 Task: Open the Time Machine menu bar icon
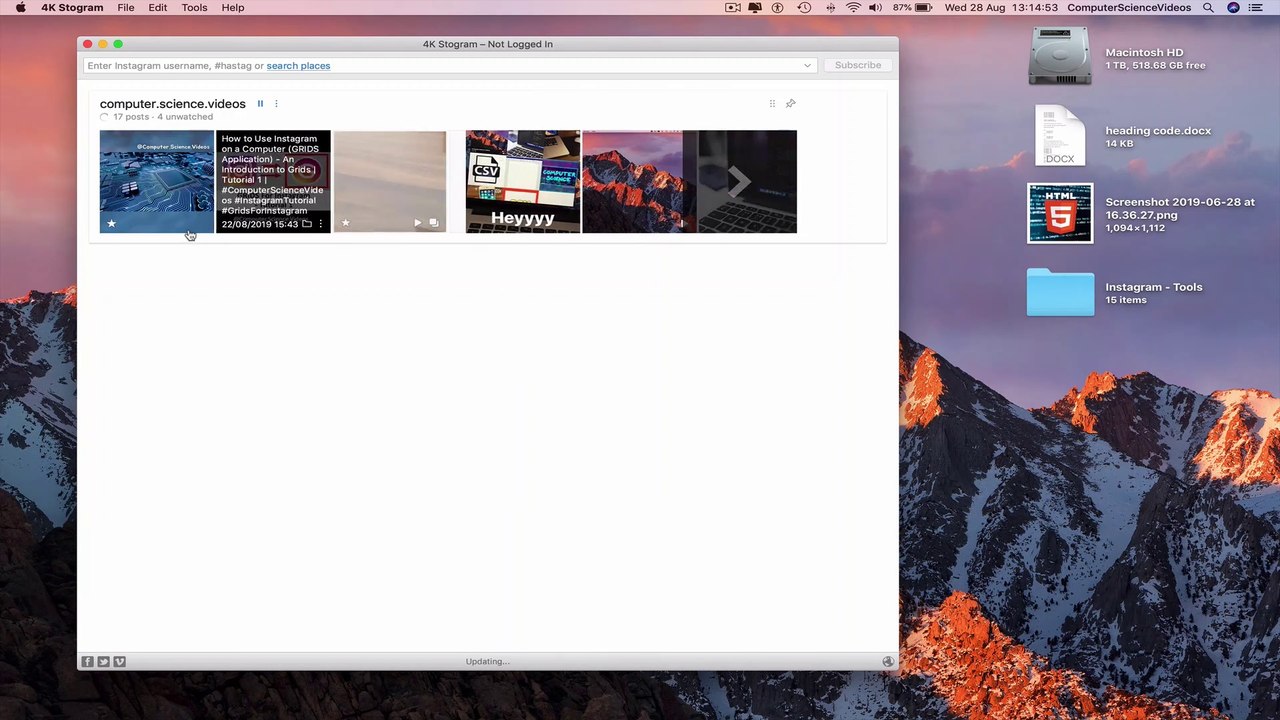point(804,7)
